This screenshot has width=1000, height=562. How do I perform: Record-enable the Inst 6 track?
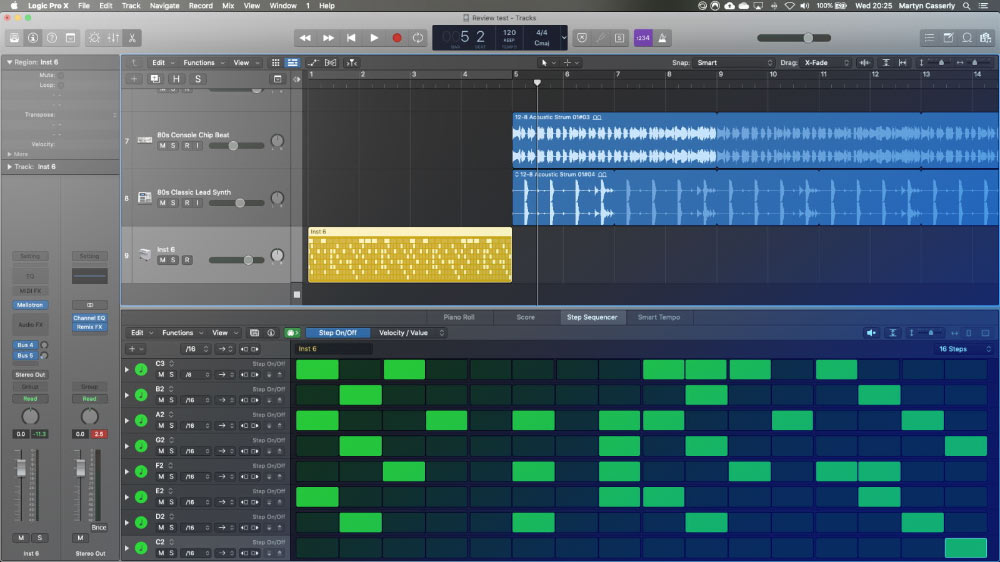point(187,260)
